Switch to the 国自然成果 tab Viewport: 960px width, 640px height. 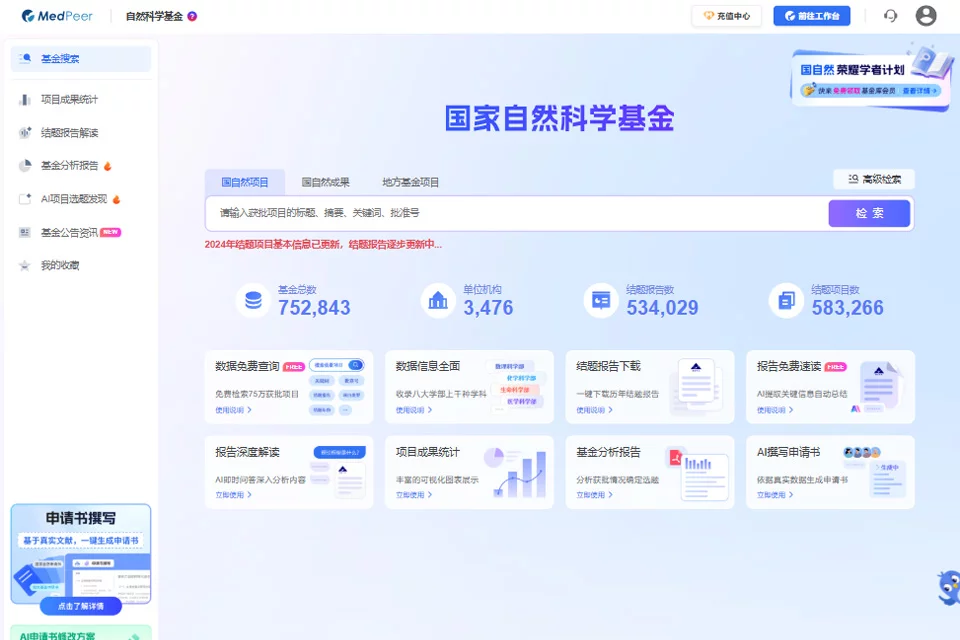(x=326, y=182)
